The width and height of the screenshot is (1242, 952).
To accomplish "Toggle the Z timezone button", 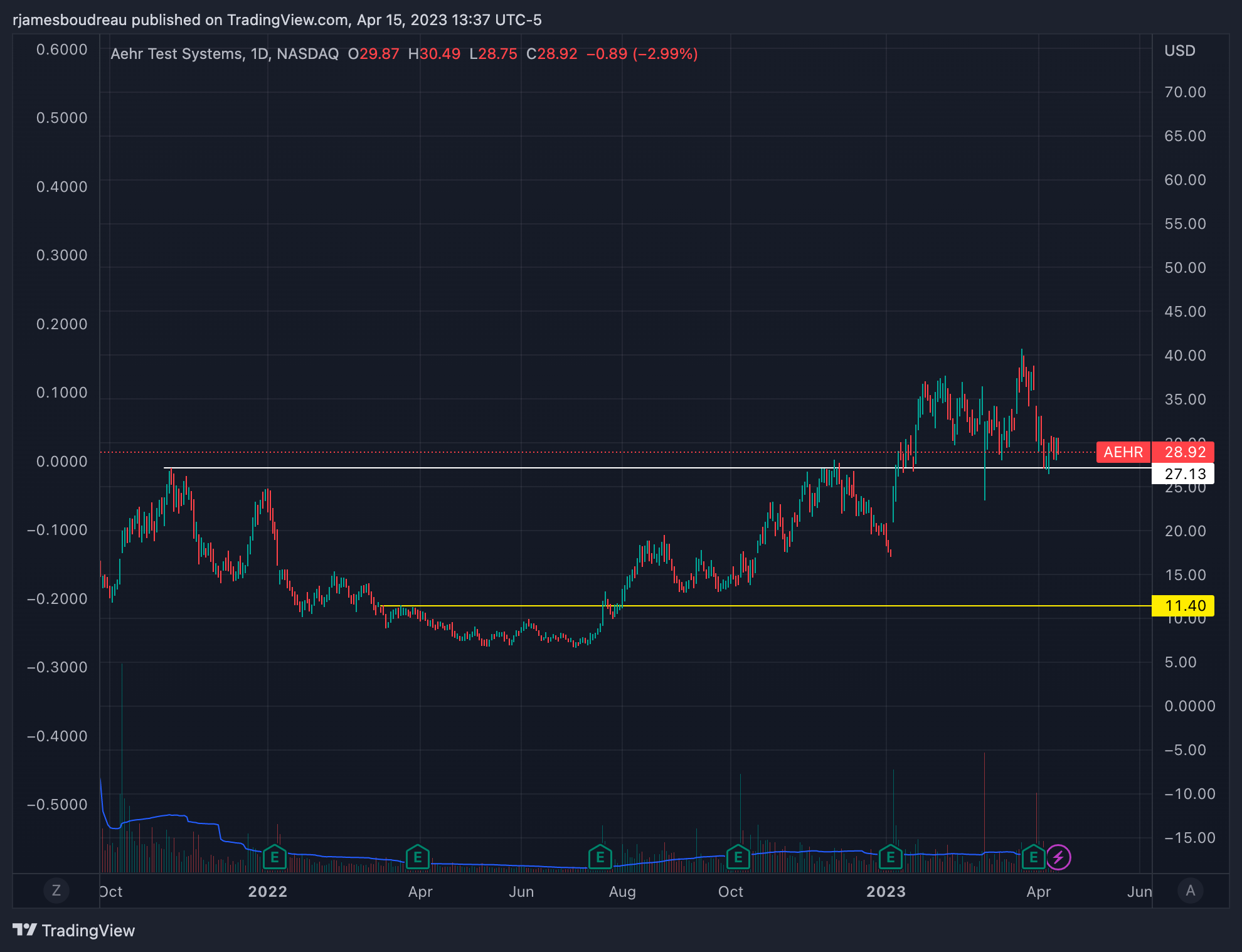I will pos(56,891).
